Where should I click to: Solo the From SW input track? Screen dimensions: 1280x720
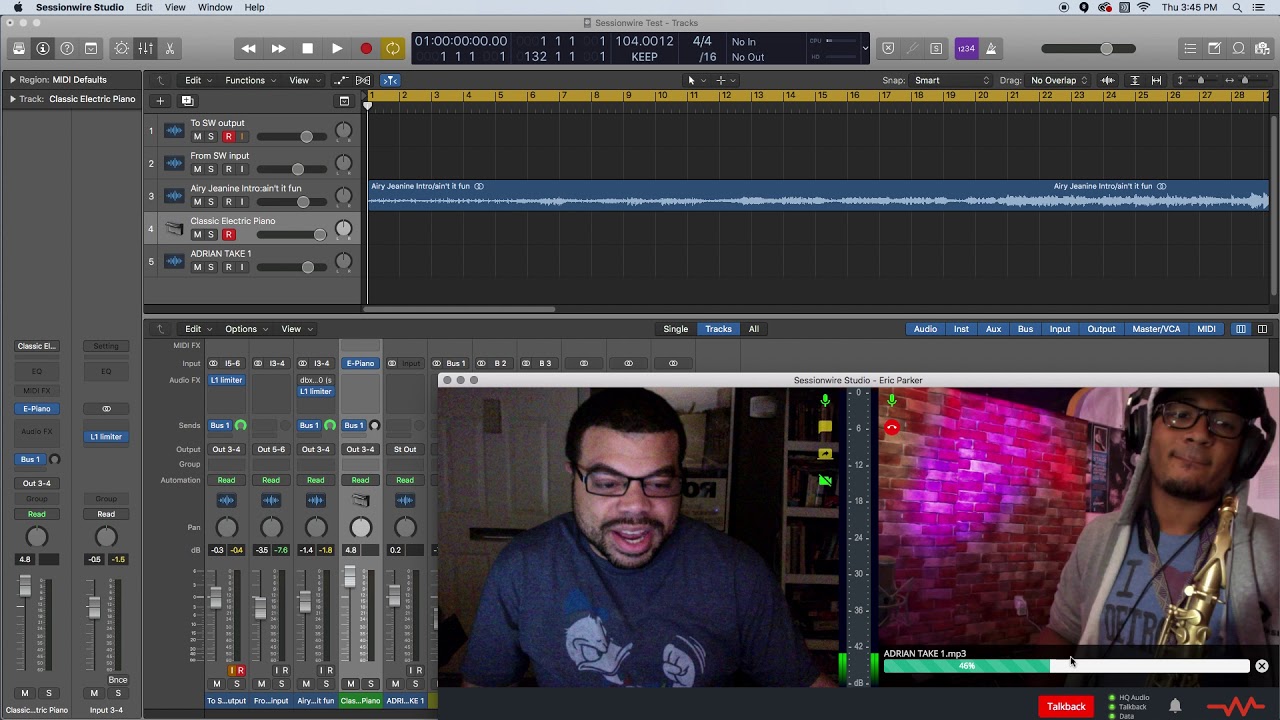pyautogui.click(x=211, y=169)
